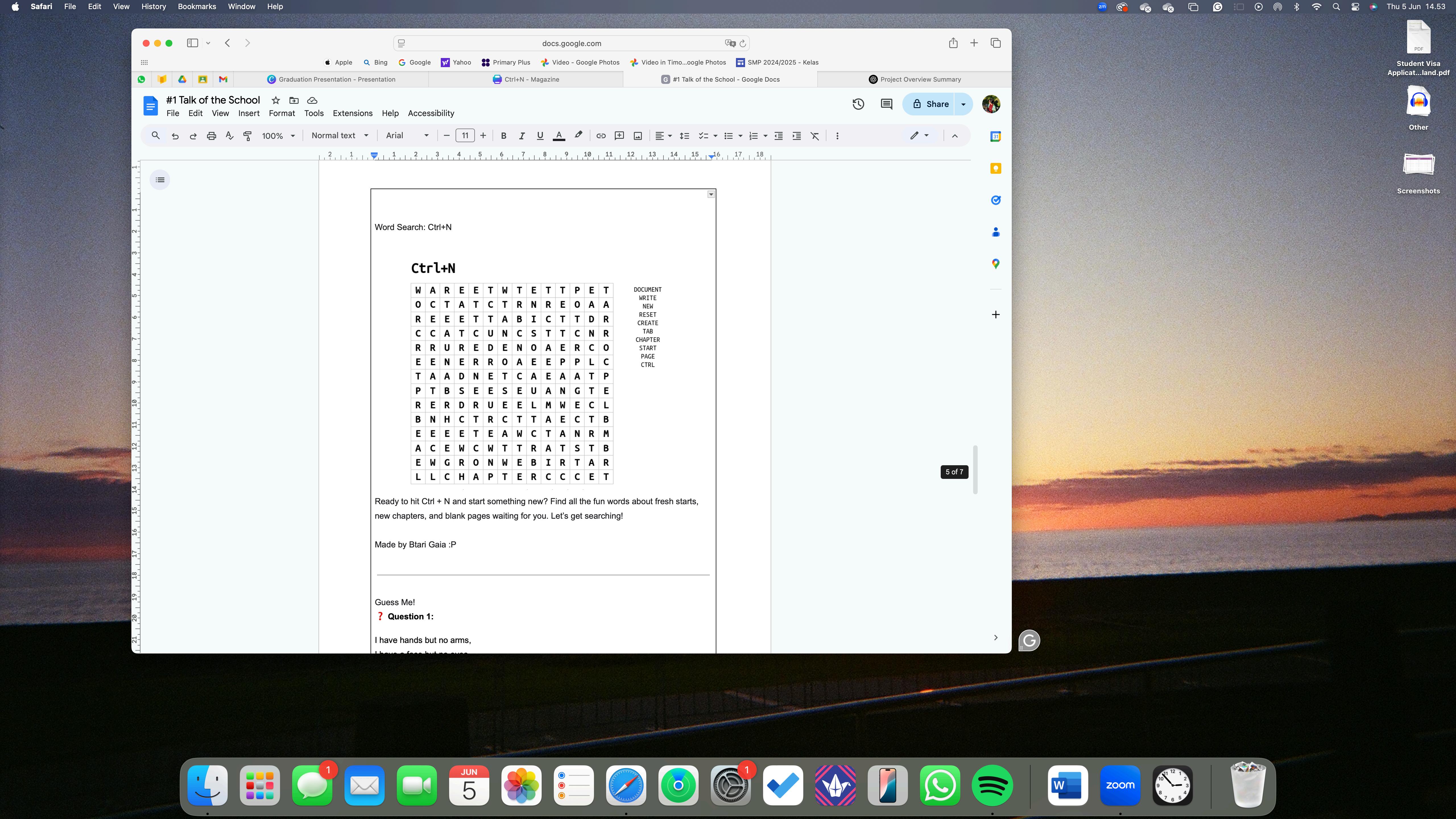Open the Insert menu
The height and width of the screenshot is (819, 1456).
click(x=249, y=113)
